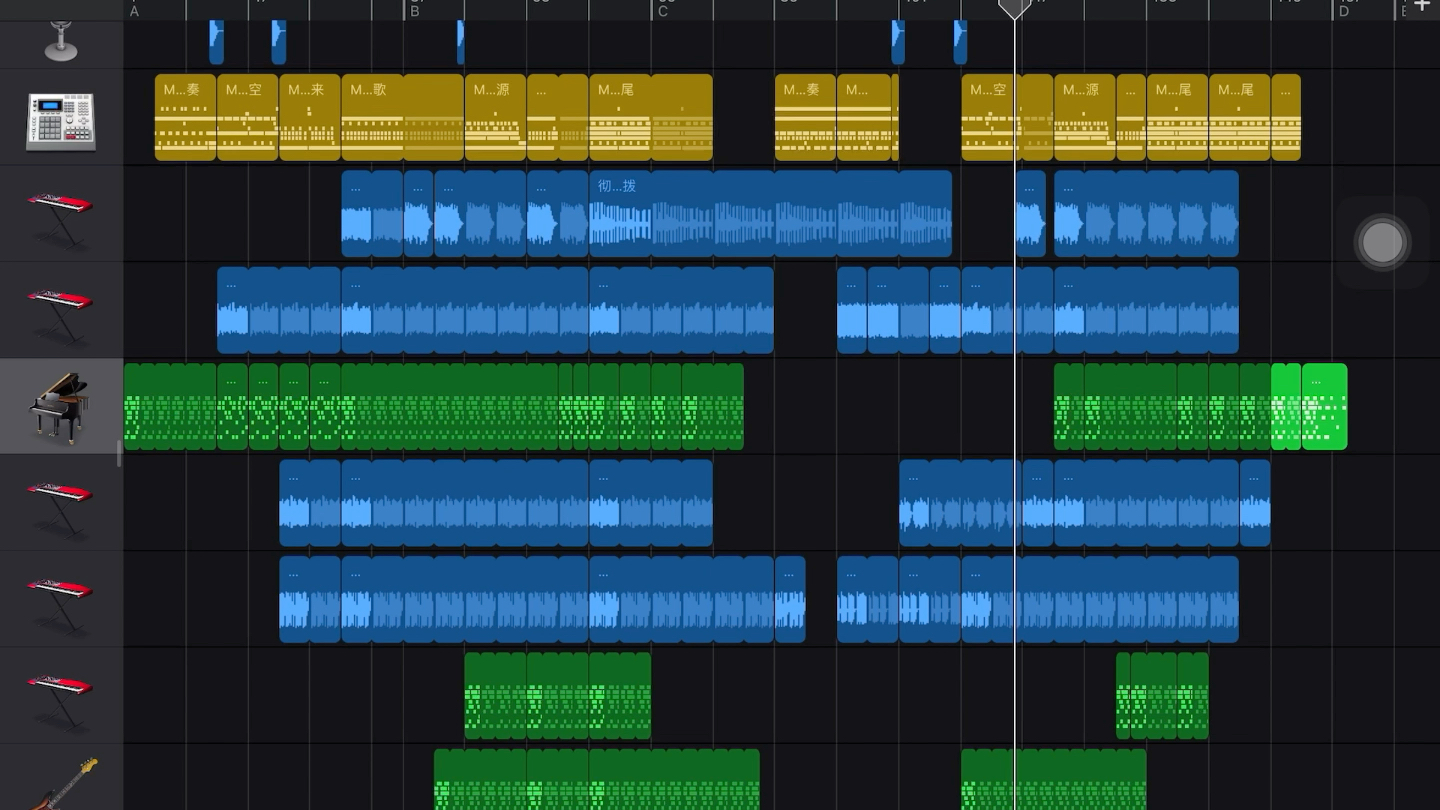The width and height of the screenshot is (1440, 810).
Task: Select rightmost small green region above bass track
Action: click(1193, 695)
